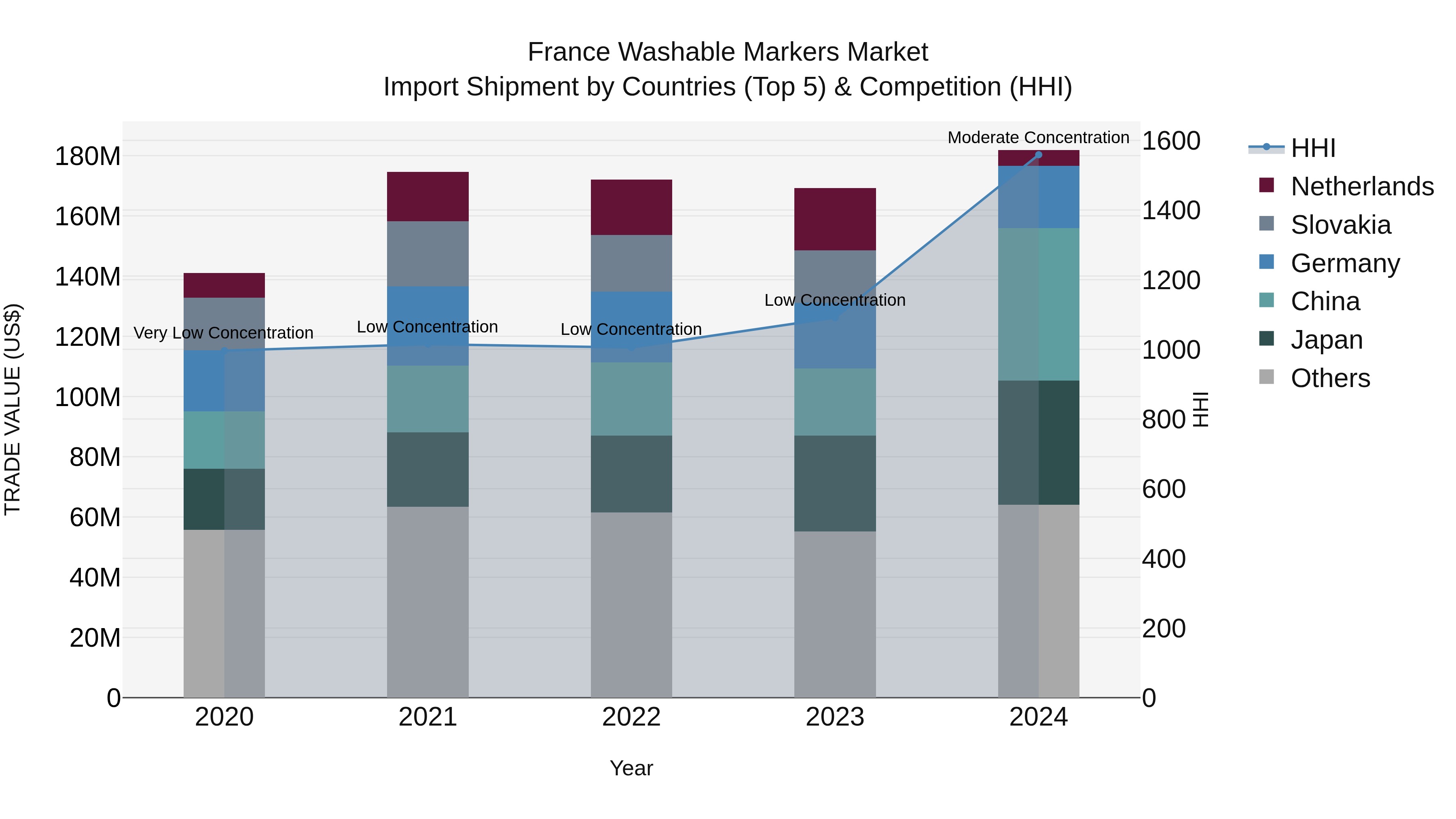
Task: Click the Netherlands maroon legend swatch
Action: point(1267,185)
